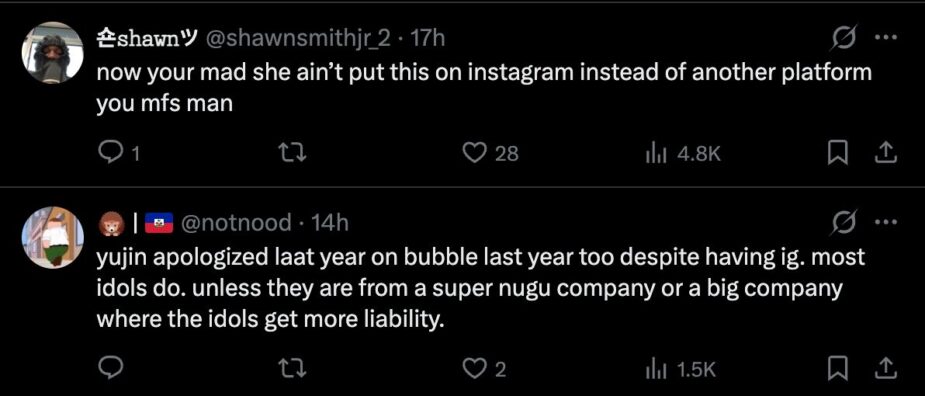Viewport: 925px width, 396px height.
Task: Open more options menu on shawn's tweet
Action: click(887, 38)
